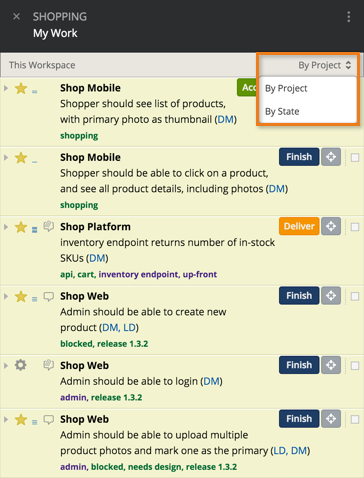Select checkbox on product details Shop Mobile story
Image resolution: width=364 pixels, height=478 pixels.
click(355, 157)
